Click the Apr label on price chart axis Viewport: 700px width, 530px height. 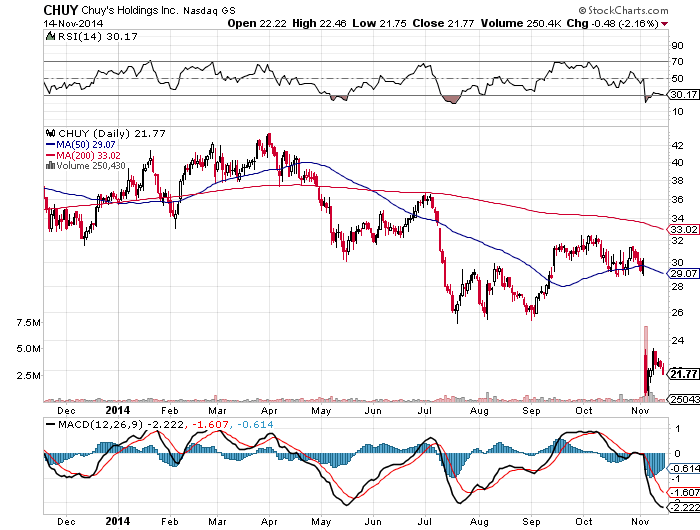(x=269, y=411)
